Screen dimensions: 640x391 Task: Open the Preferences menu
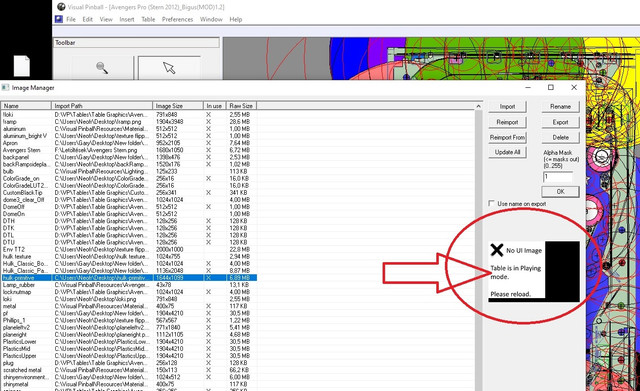coord(178,19)
